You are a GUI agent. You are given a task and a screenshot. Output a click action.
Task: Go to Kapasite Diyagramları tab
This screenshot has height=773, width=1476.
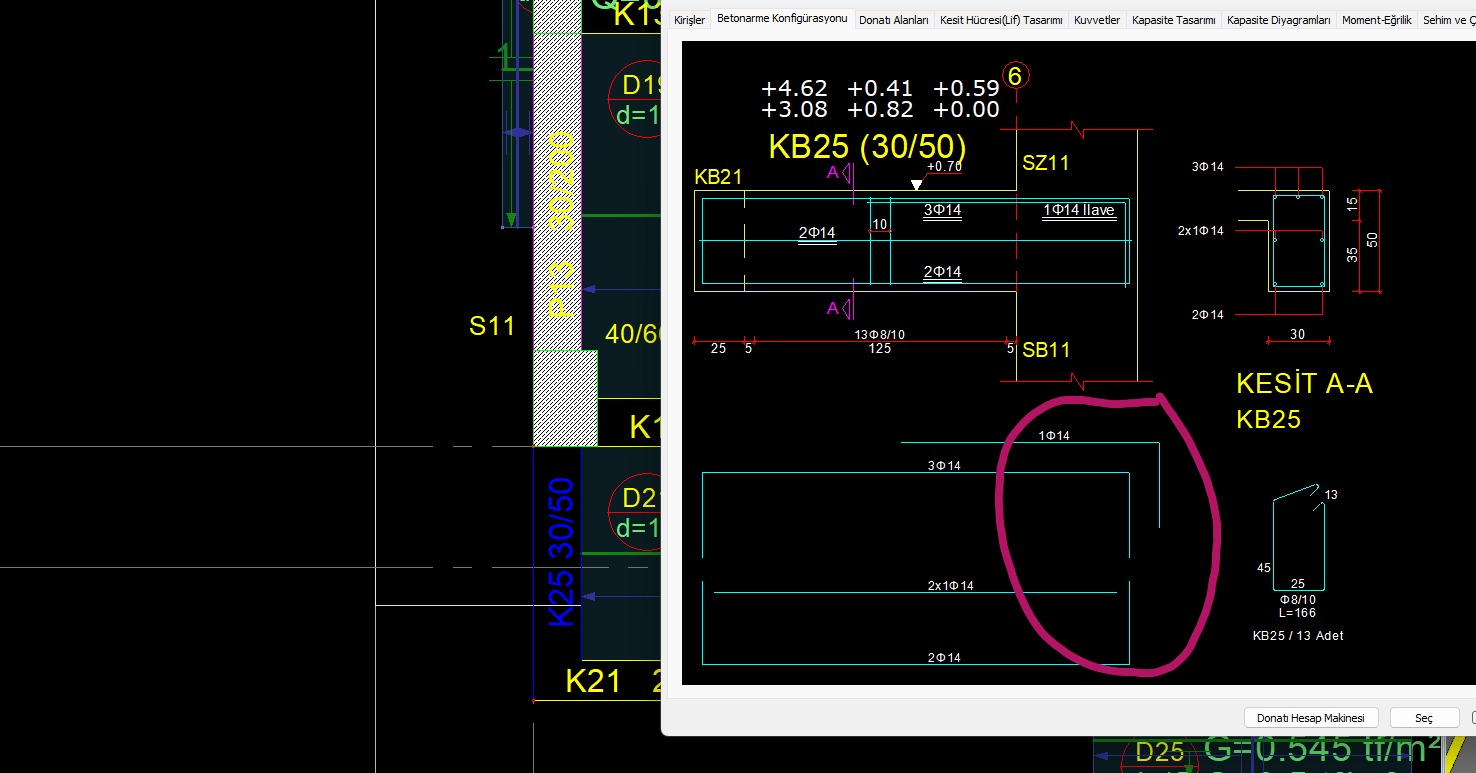tap(1279, 20)
